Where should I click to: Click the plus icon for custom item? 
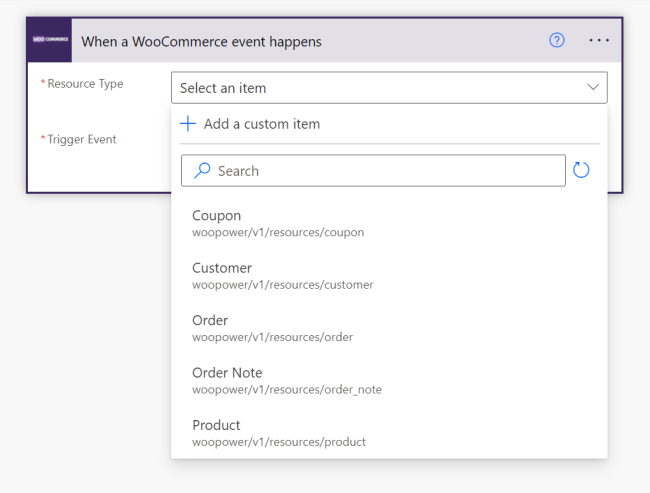[x=188, y=124]
